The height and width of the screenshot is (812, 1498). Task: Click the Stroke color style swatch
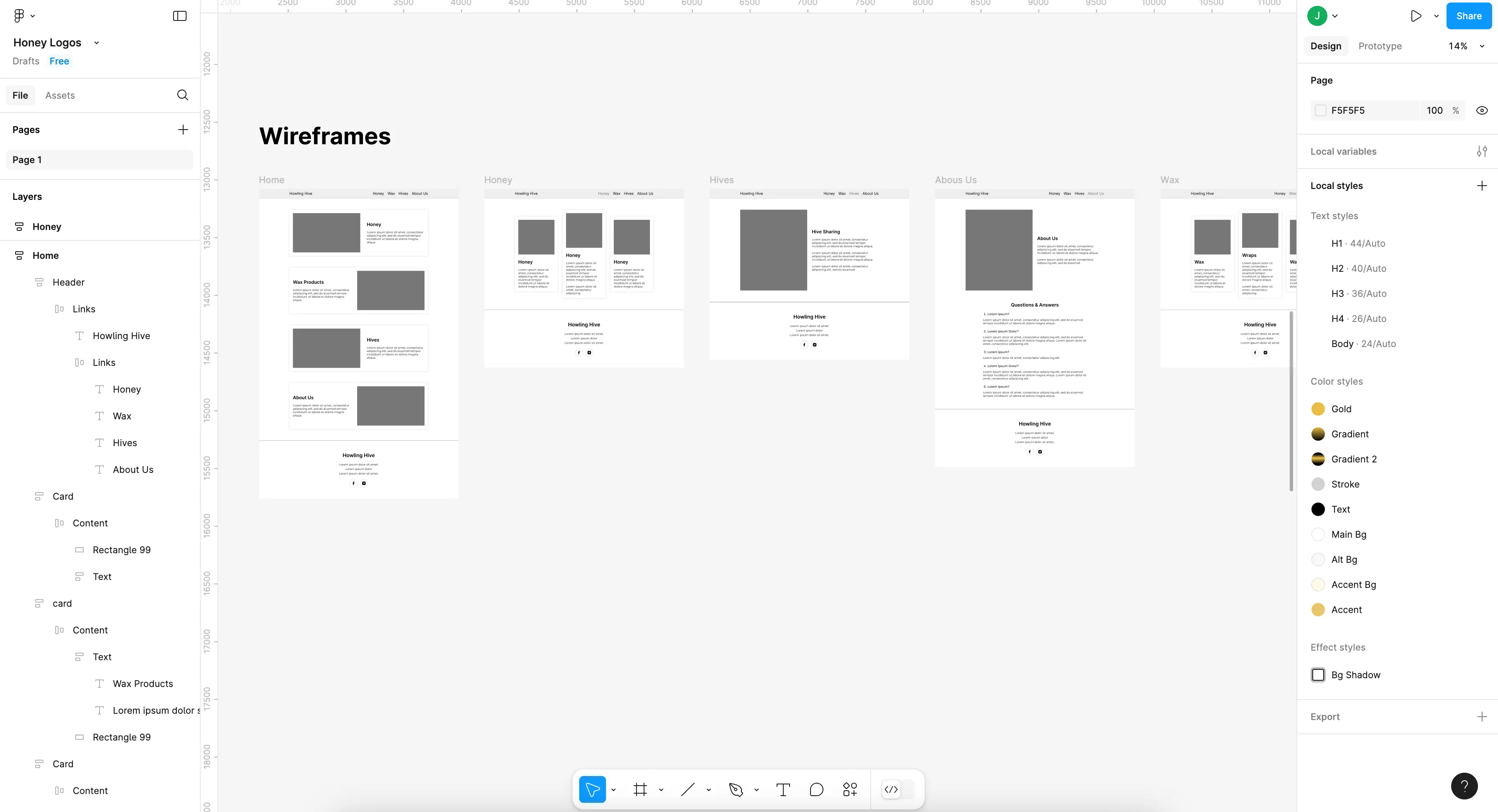(1318, 484)
